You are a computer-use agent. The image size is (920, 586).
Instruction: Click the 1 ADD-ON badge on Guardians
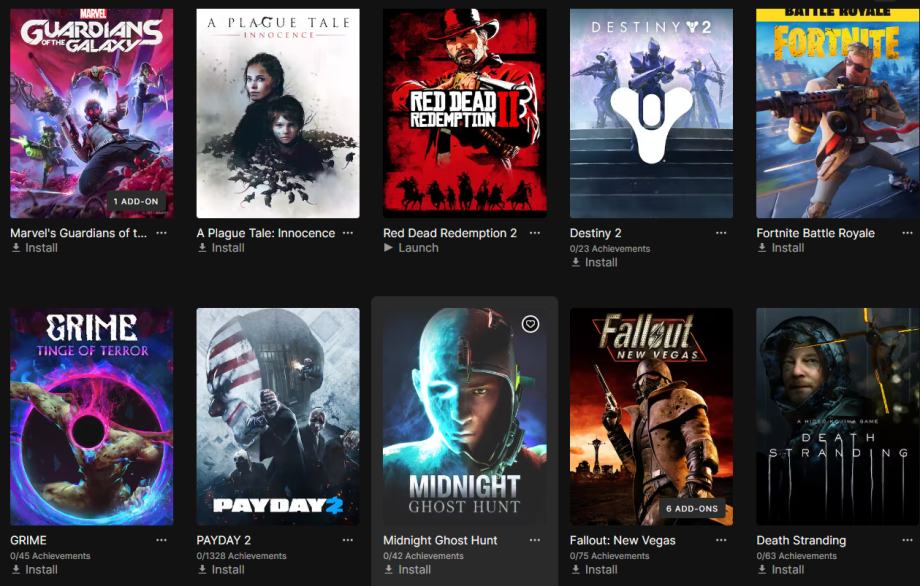point(136,201)
